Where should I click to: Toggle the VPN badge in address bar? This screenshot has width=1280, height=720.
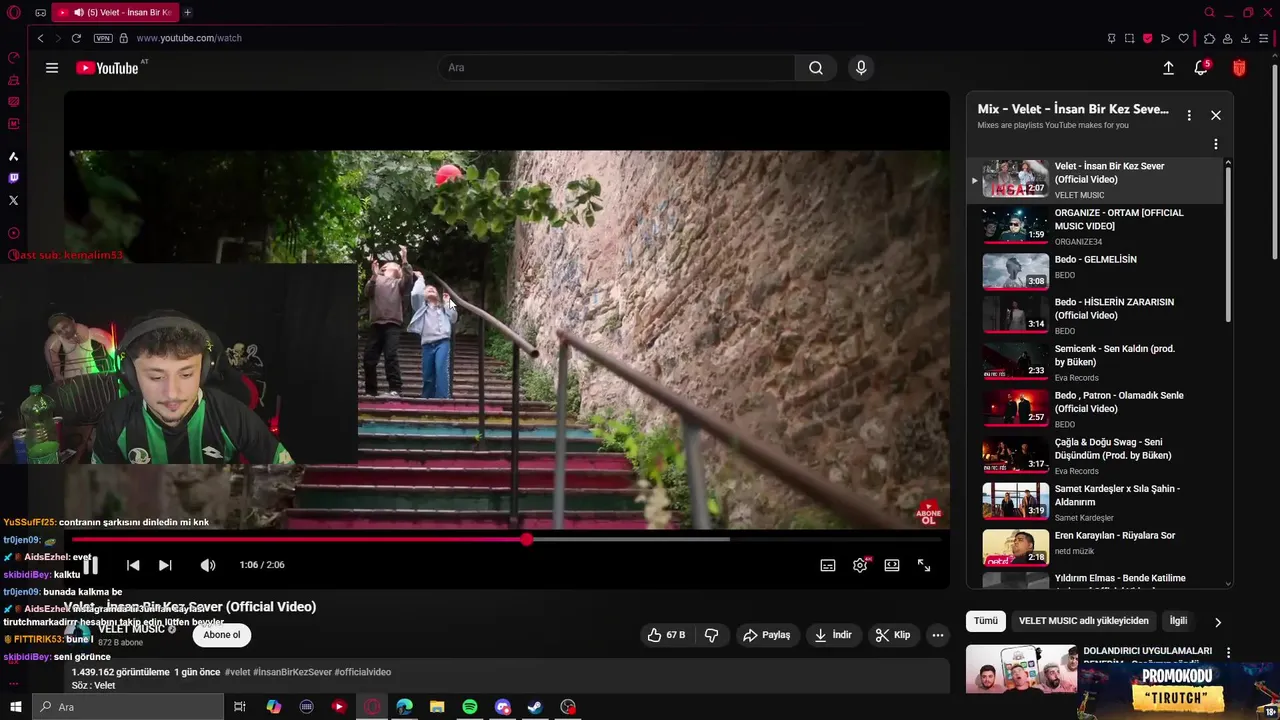103,38
